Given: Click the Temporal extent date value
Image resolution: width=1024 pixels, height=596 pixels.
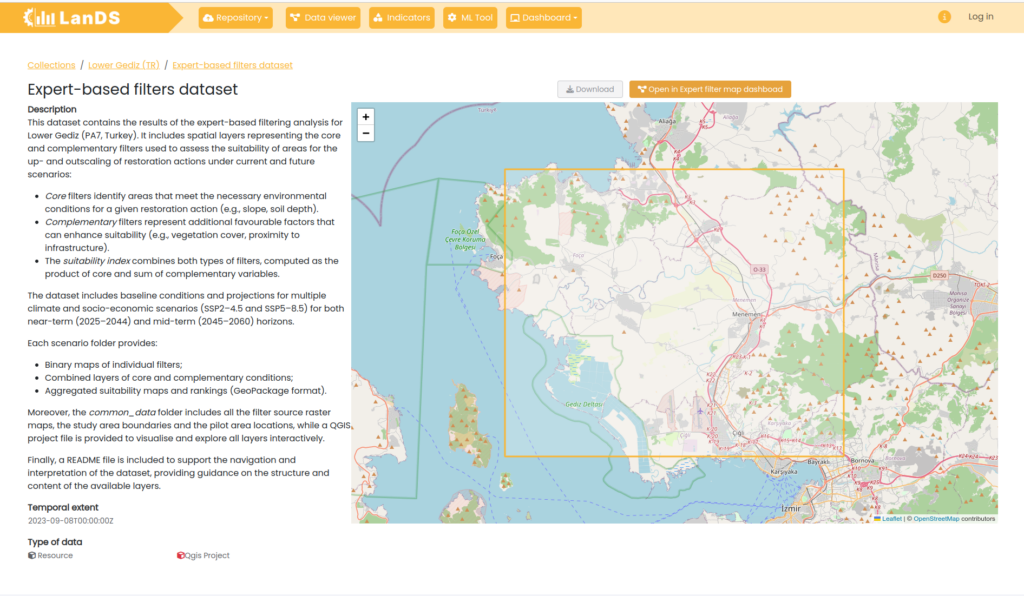Looking at the screenshot, I should [71, 521].
